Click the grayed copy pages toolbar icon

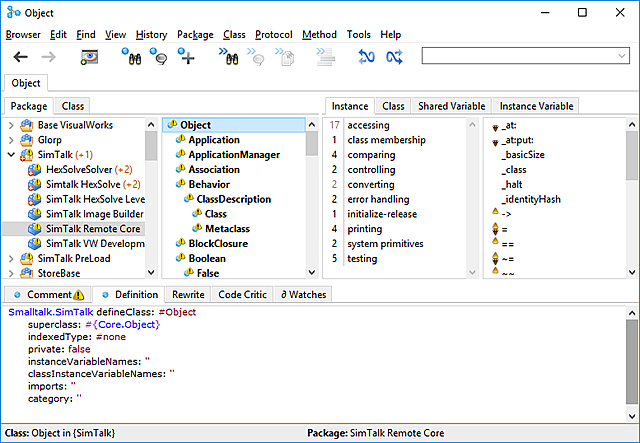coord(284,57)
